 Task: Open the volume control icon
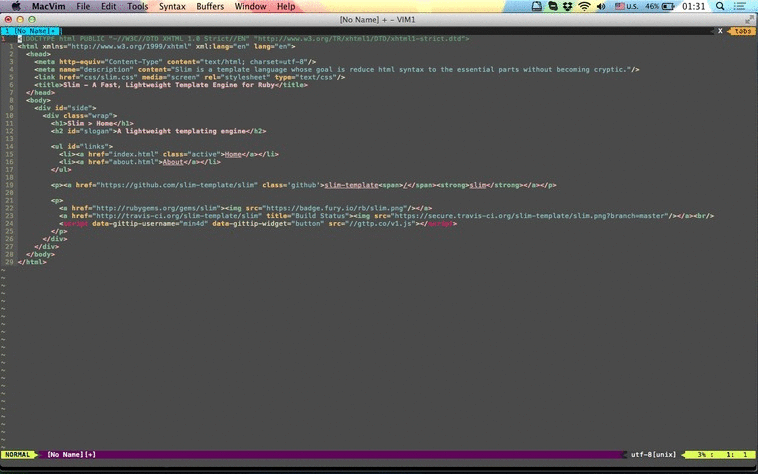tap(601, 6)
